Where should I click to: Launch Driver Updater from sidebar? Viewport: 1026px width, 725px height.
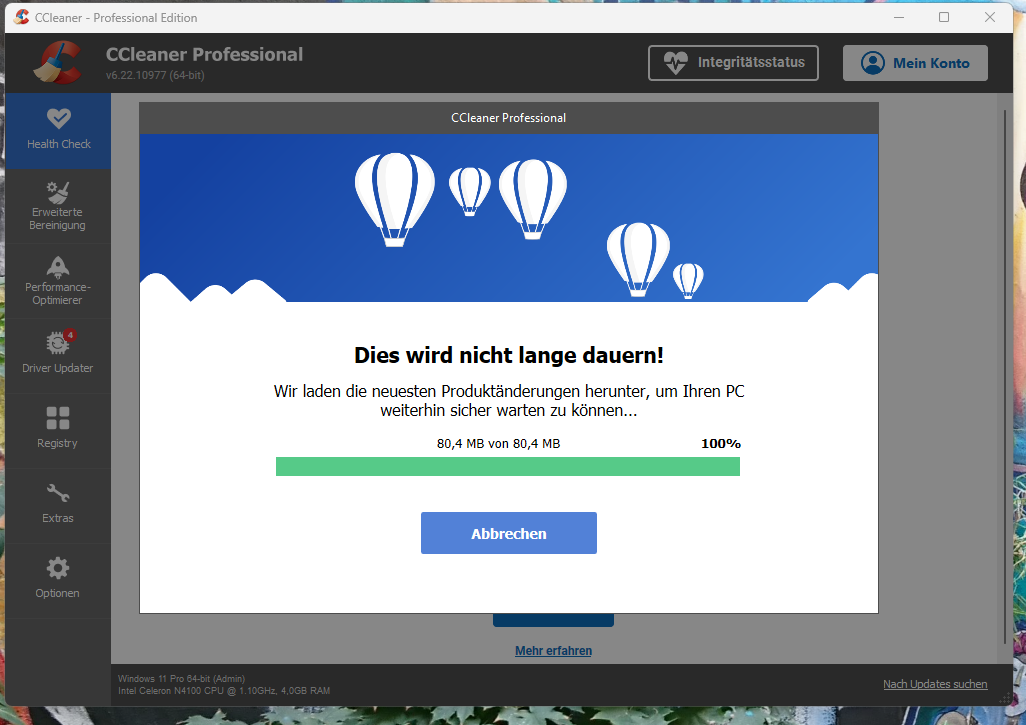[x=57, y=354]
